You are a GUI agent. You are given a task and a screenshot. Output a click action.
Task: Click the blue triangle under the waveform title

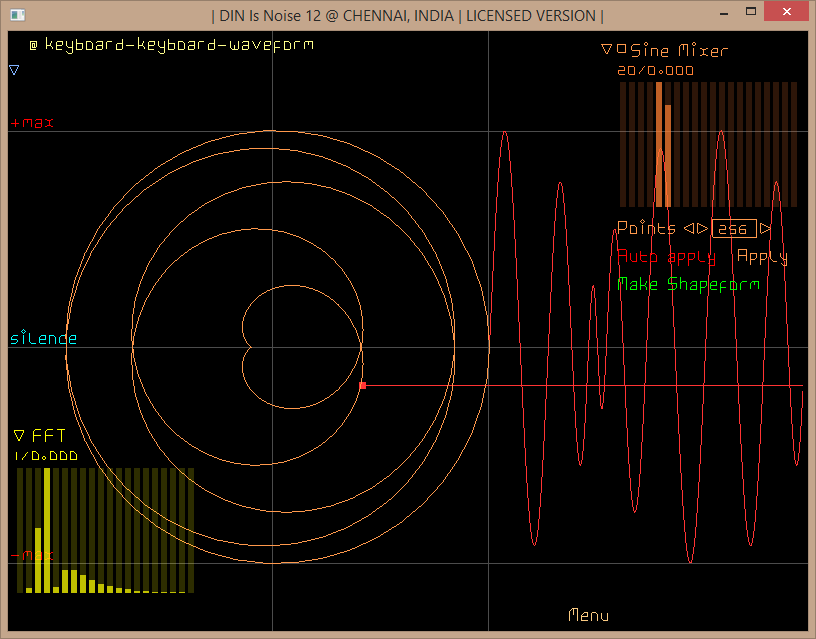click(x=14, y=70)
